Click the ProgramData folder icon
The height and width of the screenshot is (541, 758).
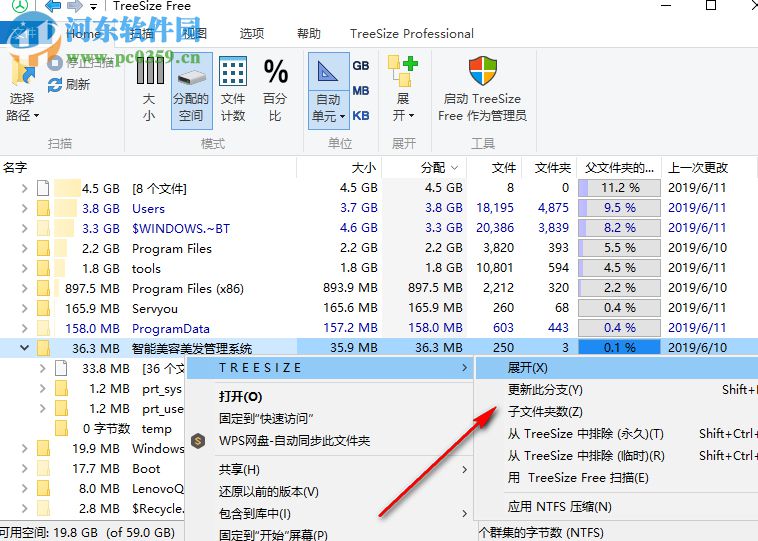click(44, 328)
